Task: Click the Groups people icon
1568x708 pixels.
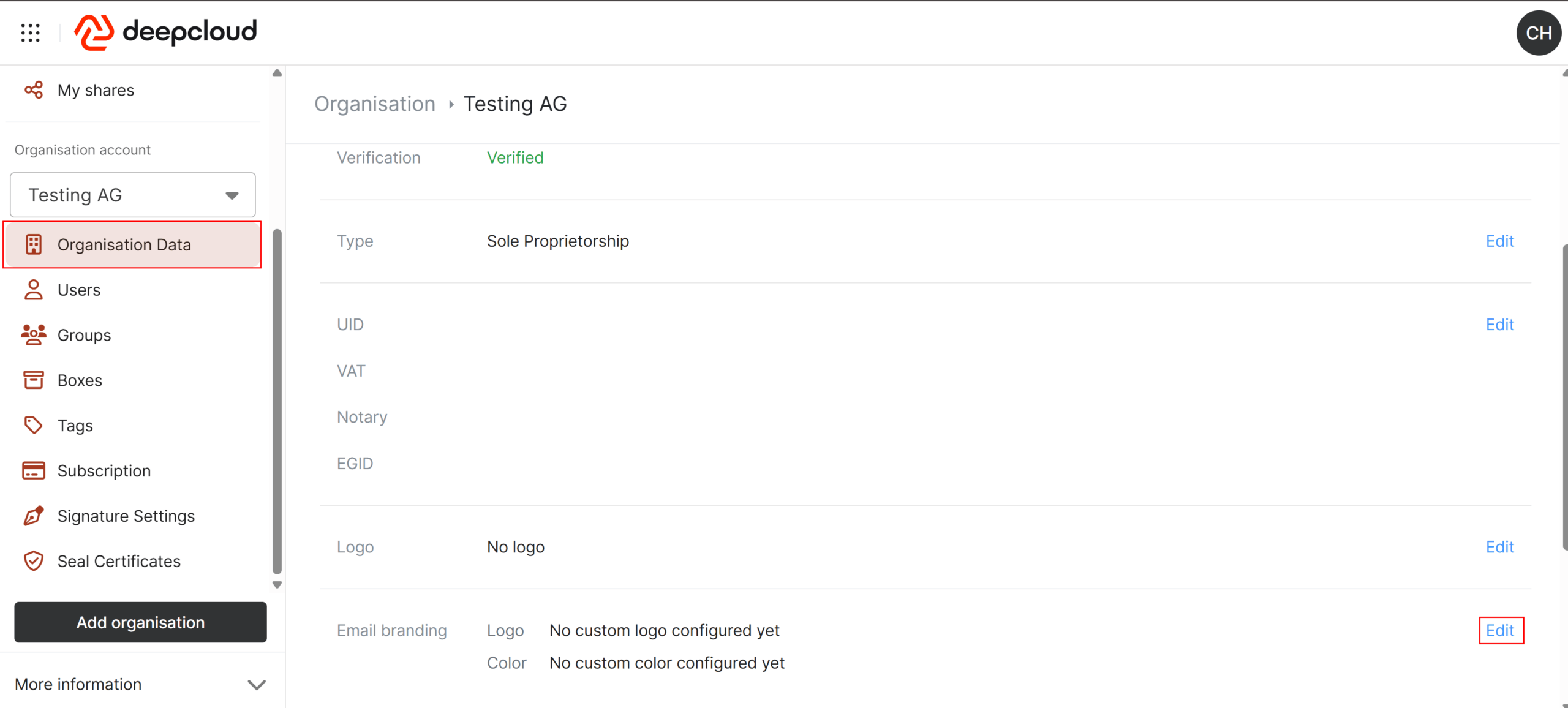Action: 34,335
